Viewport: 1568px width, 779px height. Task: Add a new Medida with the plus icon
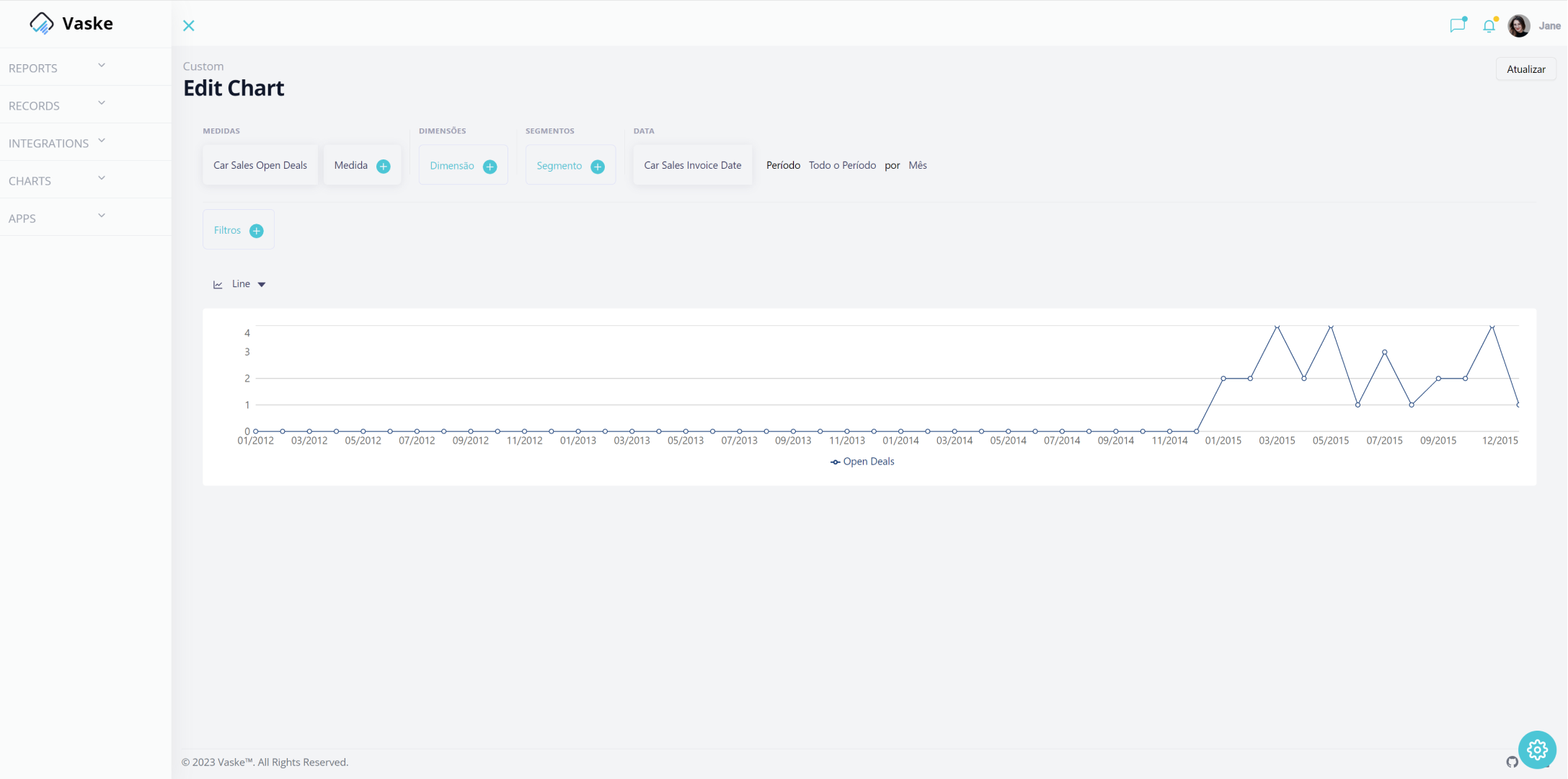point(384,167)
